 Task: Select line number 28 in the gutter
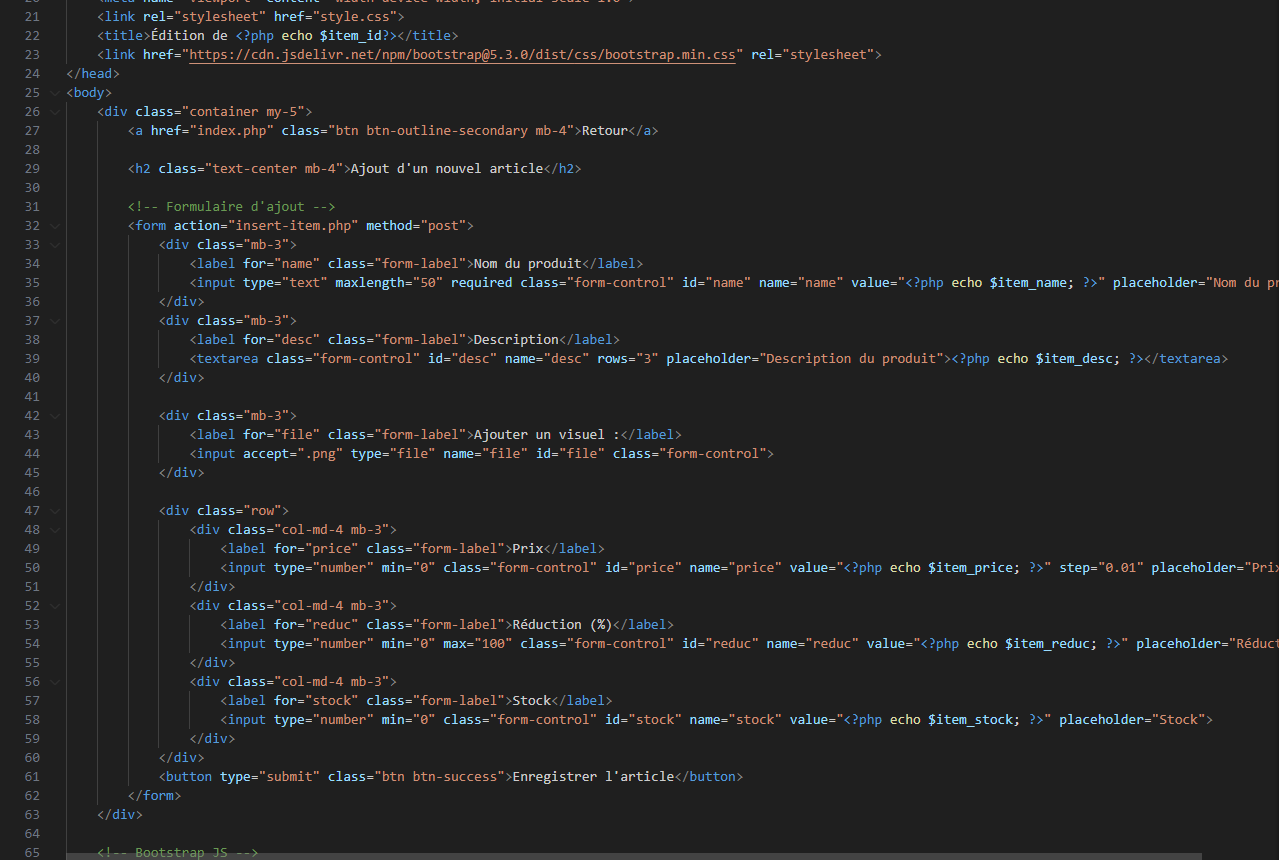click(x=31, y=150)
